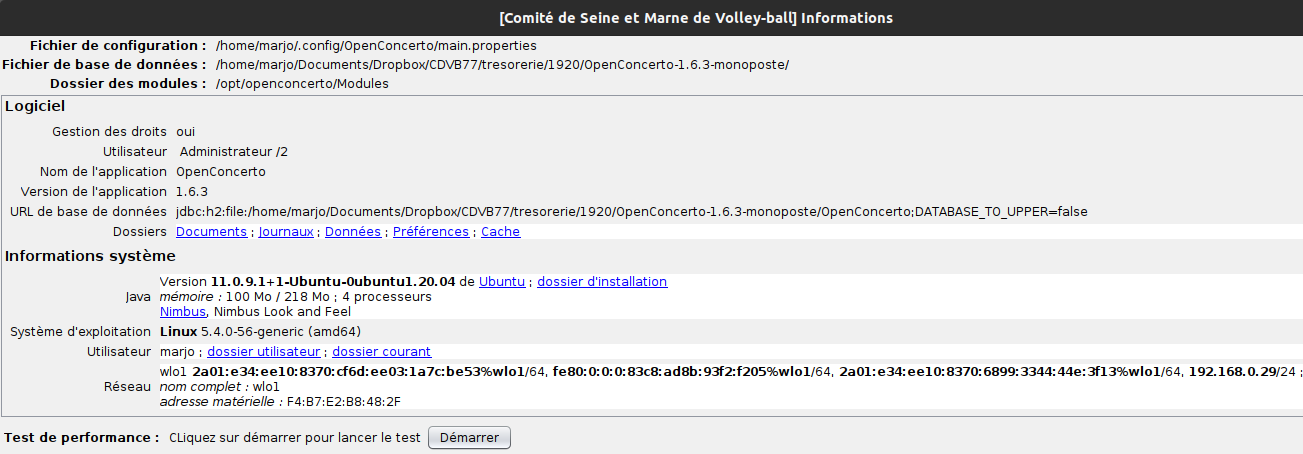Click the application version 1.6.3 value
The image size is (1303, 454).
[192, 192]
